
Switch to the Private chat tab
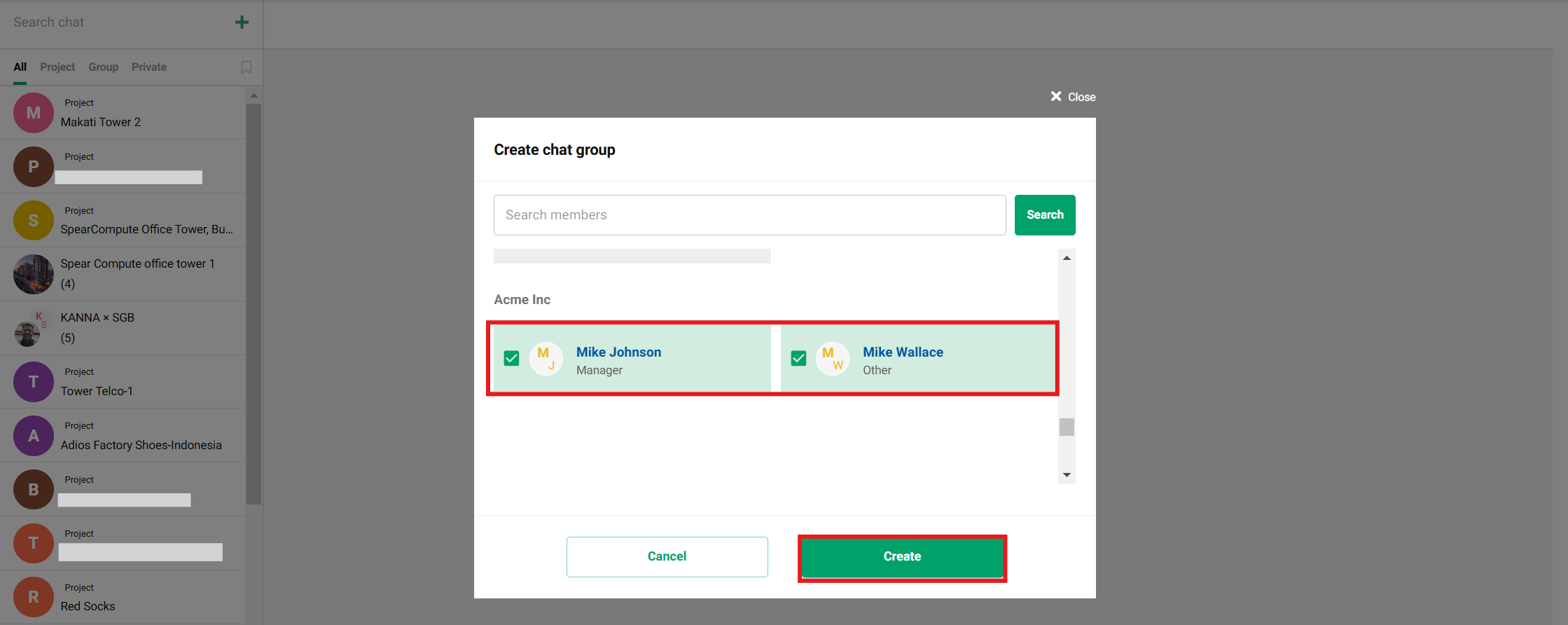tap(149, 67)
